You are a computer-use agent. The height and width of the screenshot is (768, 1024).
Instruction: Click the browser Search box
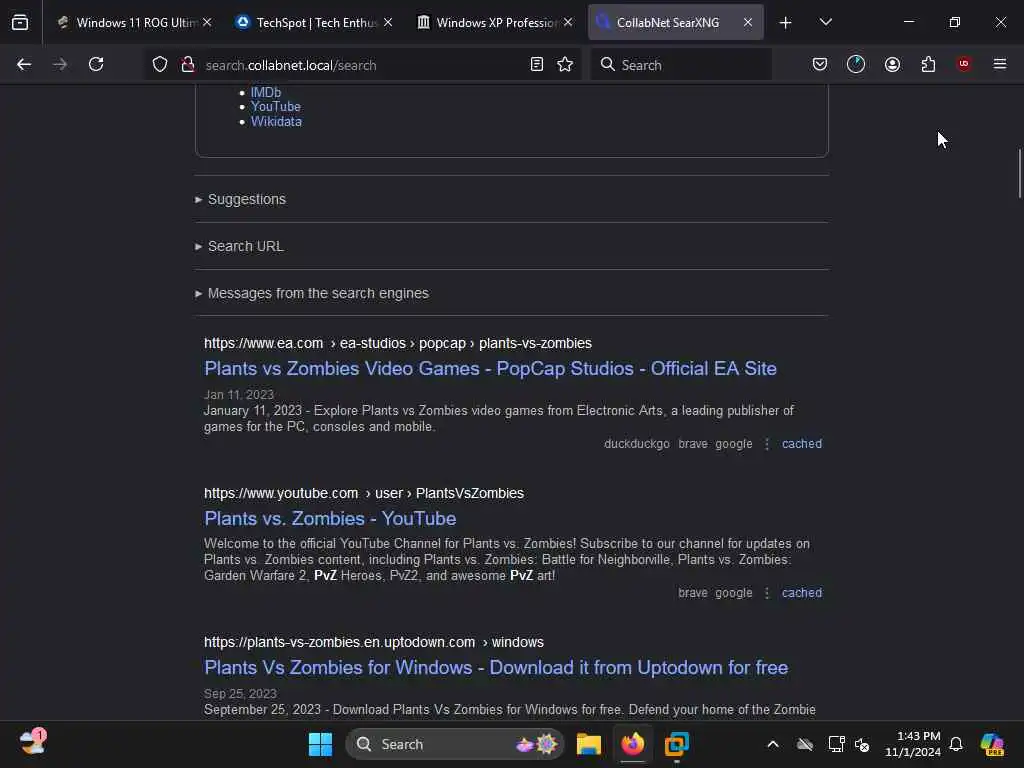pos(681,65)
